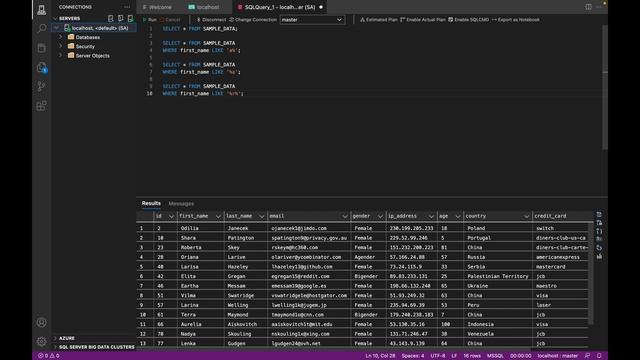Run the SQL query
Screen dimensions: 640x360
click(149, 20)
